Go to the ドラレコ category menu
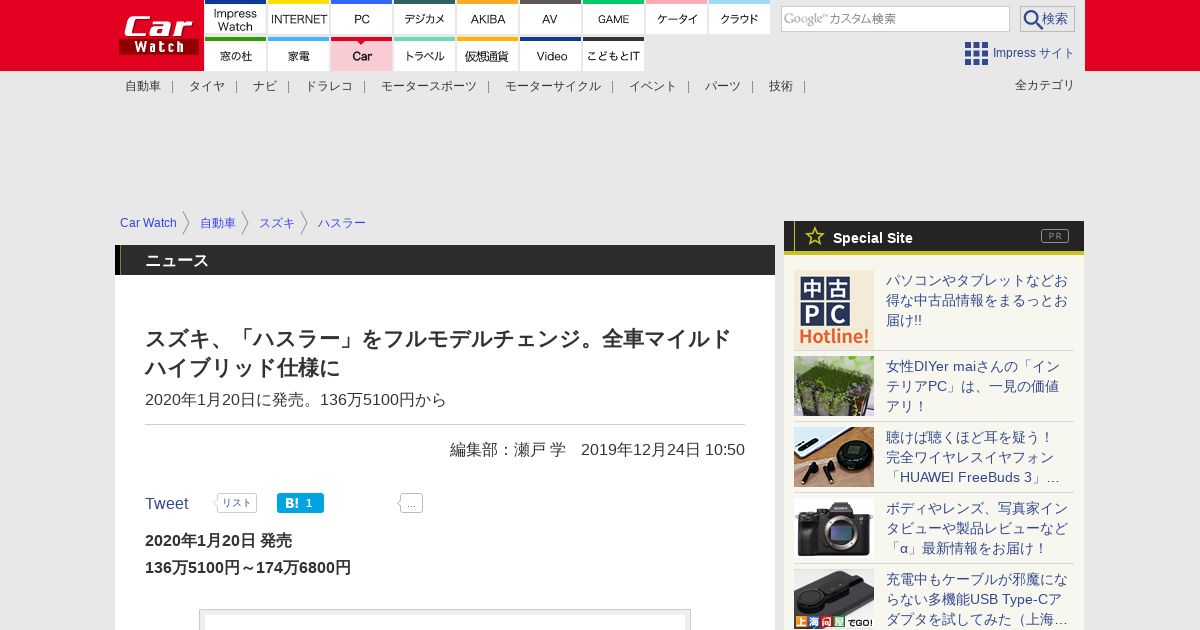This screenshot has width=1200, height=630. point(329,86)
